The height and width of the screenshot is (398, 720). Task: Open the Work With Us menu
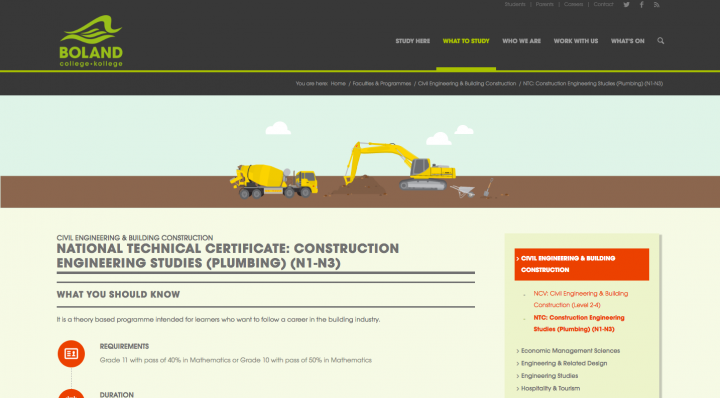click(x=576, y=41)
